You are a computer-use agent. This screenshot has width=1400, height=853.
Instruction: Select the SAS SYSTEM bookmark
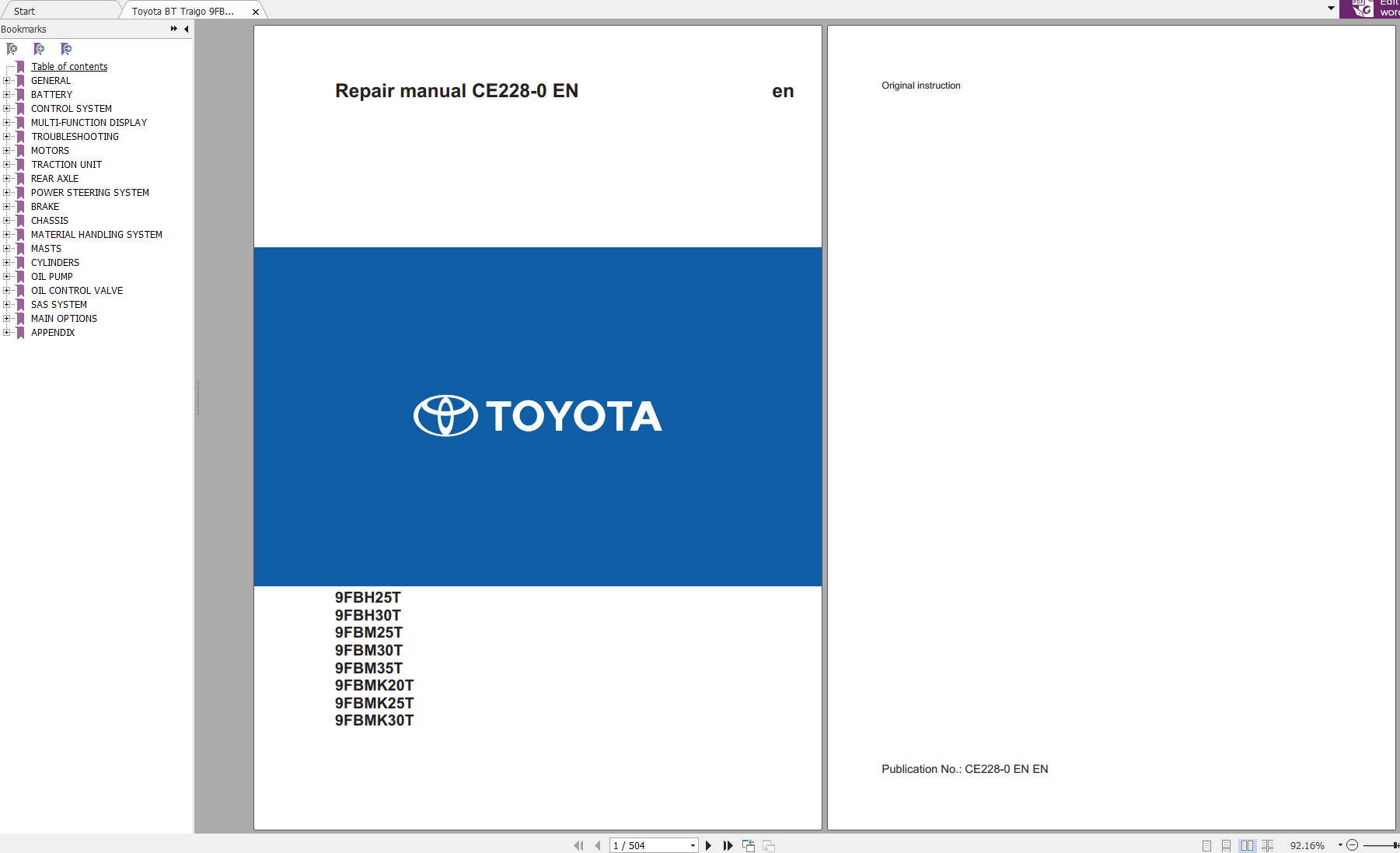click(x=59, y=305)
